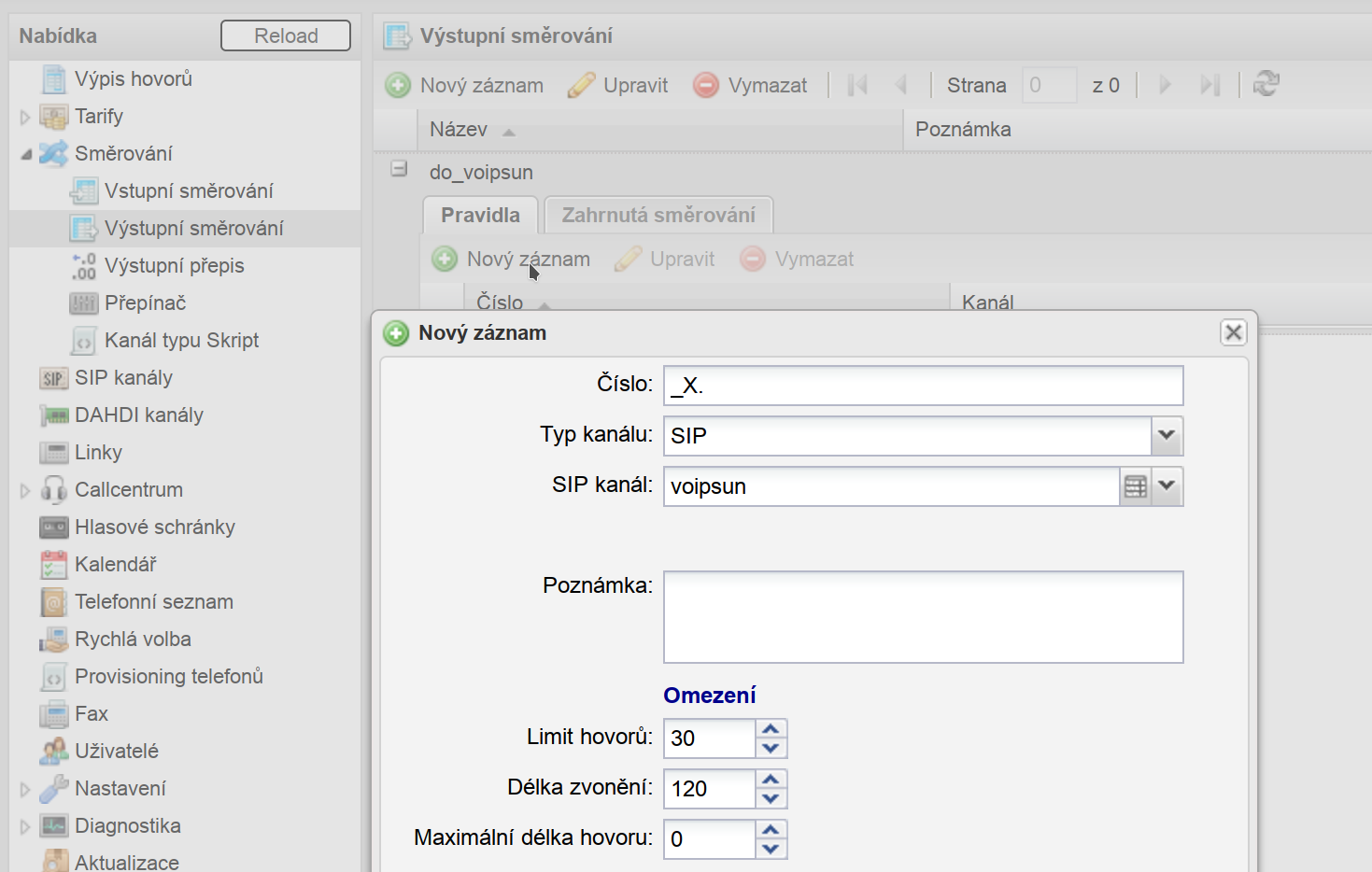Increase Limit hovorů with the up arrow
The image size is (1372, 872).
pyautogui.click(x=771, y=729)
